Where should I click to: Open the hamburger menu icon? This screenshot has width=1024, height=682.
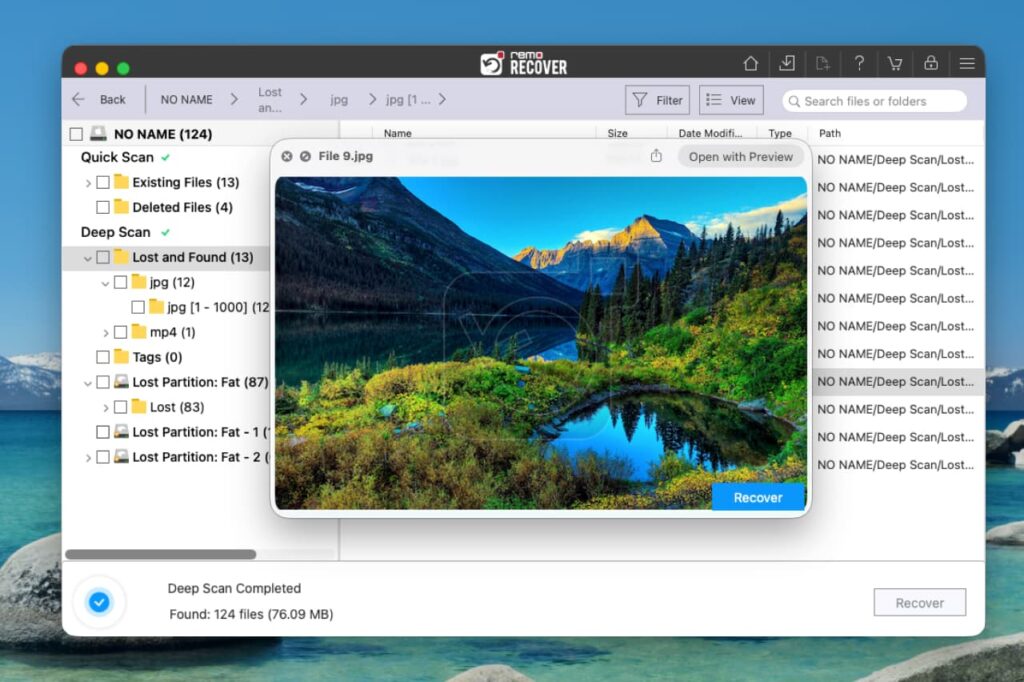[967, 63]
